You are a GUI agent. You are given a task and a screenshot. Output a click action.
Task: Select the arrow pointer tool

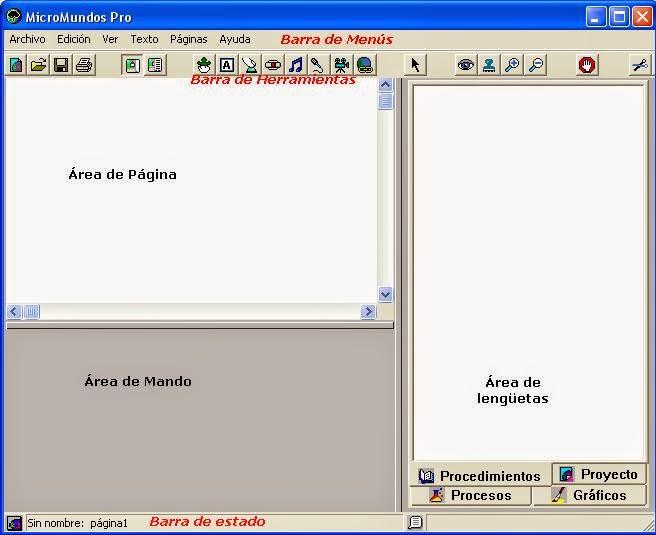tap(415, 65)
